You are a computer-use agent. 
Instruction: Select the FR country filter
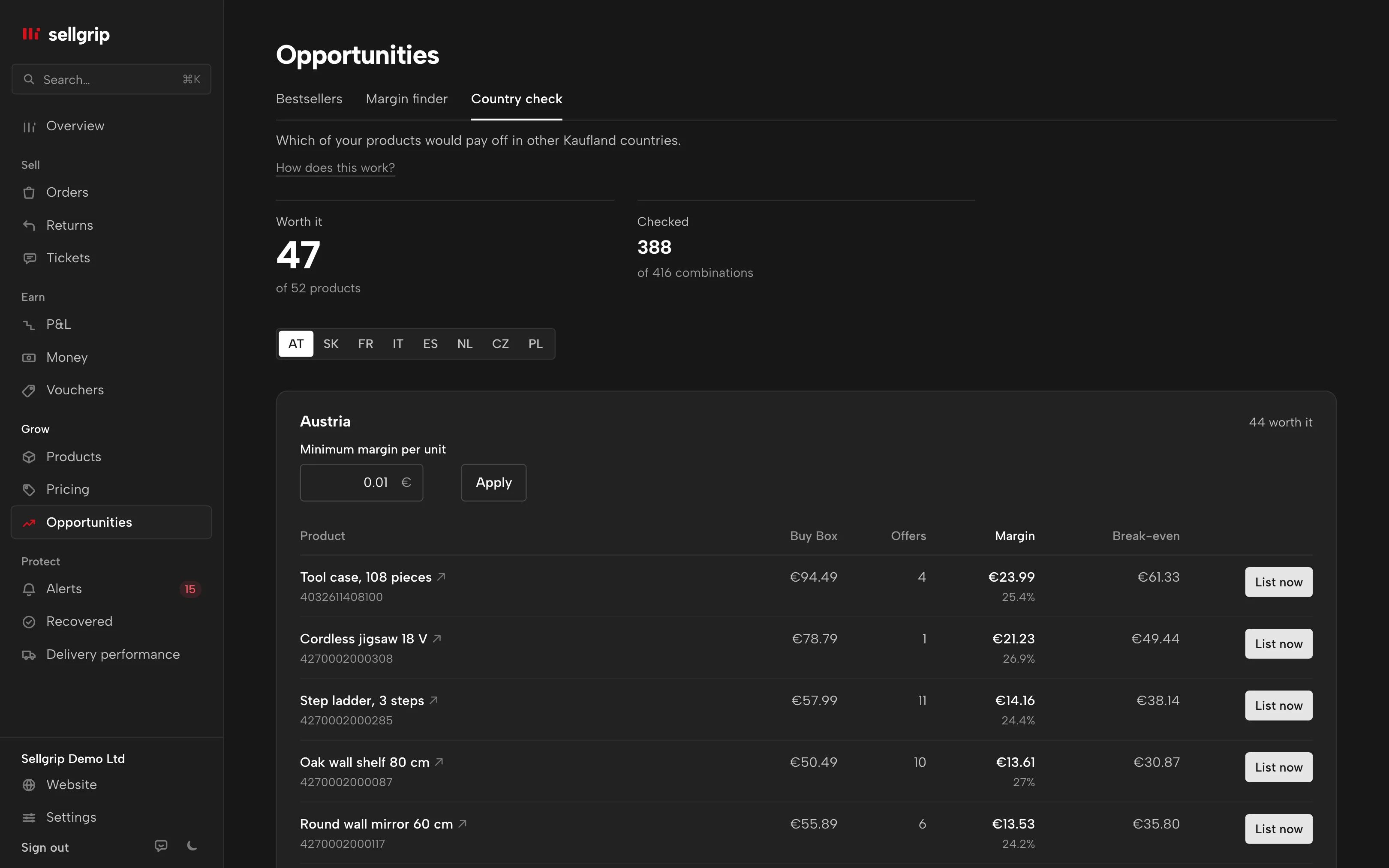coord(366,344)
